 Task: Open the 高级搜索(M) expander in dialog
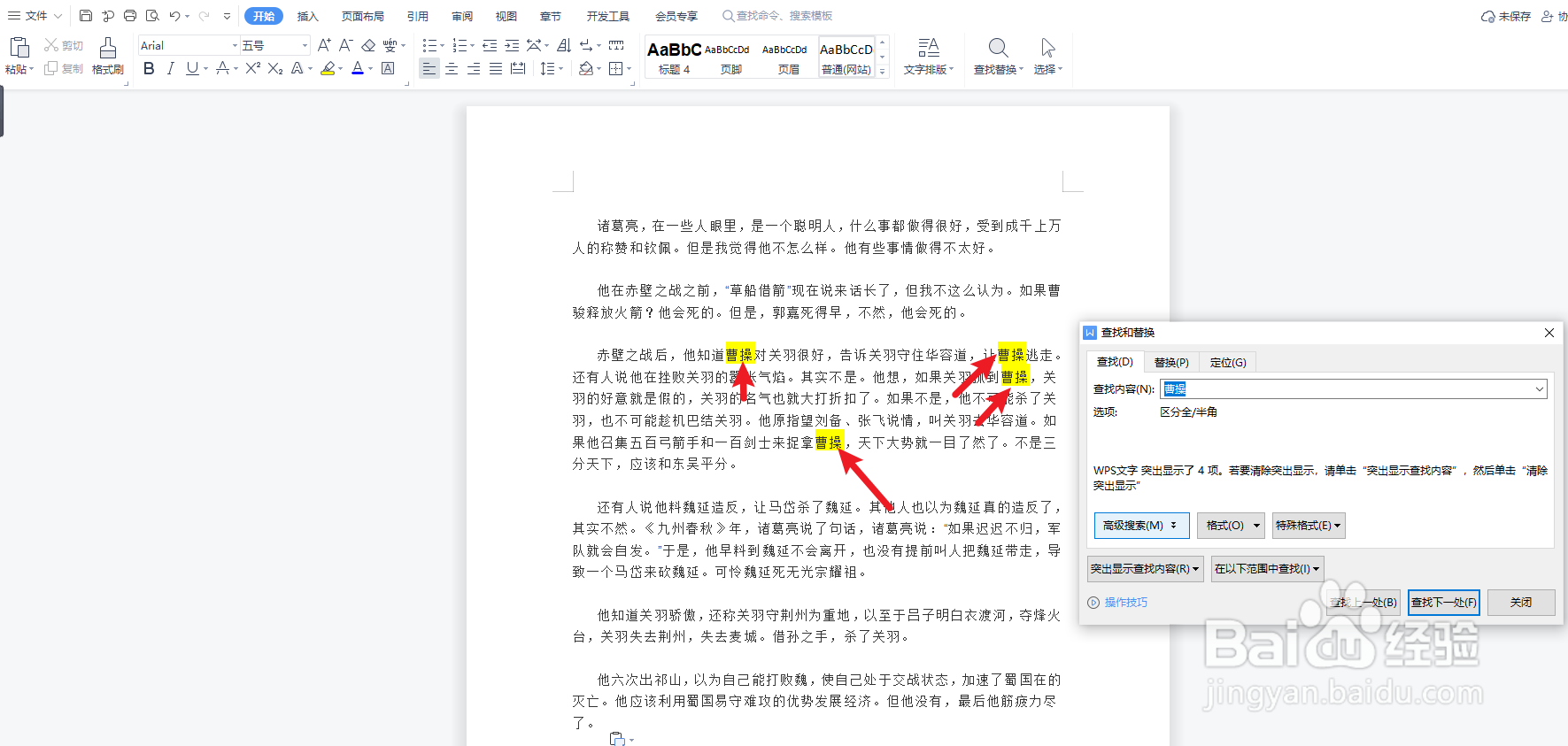tap(1141, 526)
